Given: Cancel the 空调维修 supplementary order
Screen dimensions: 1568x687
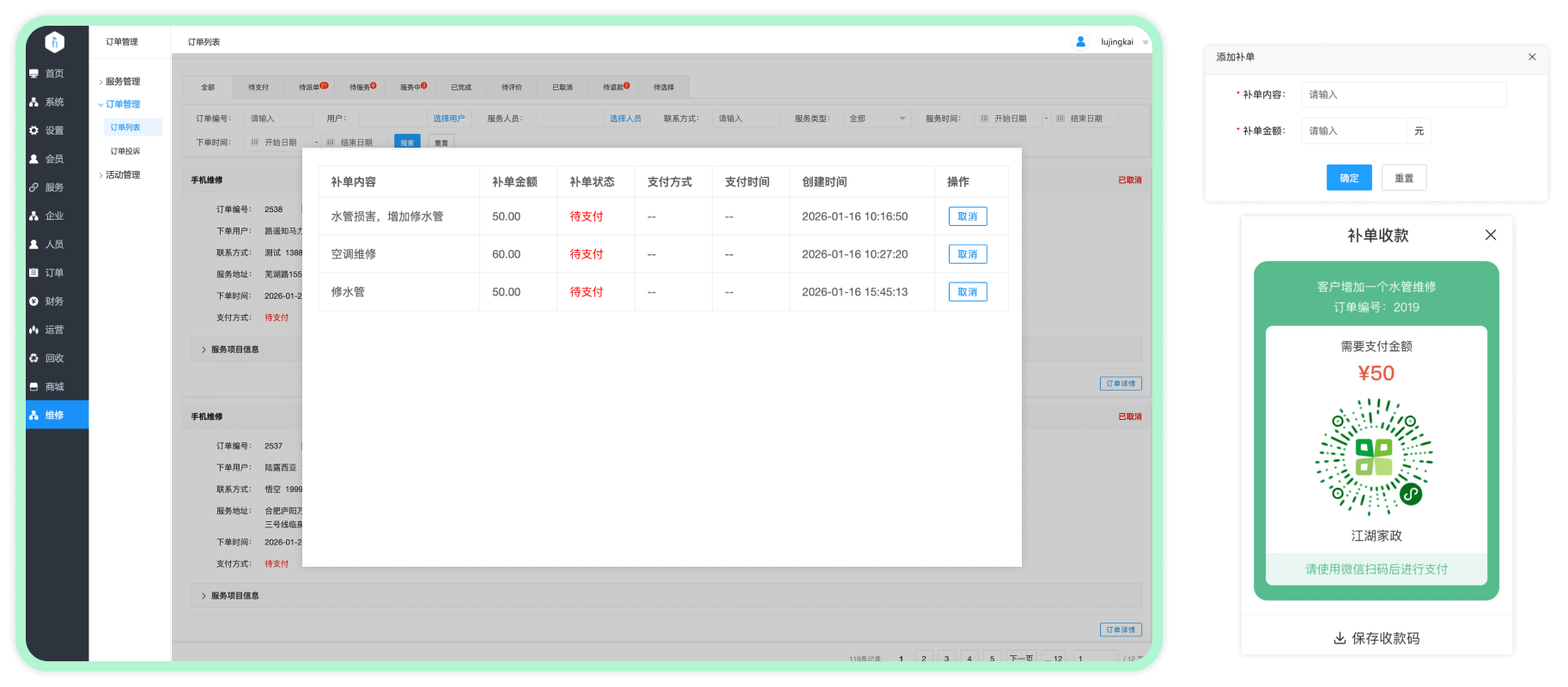Looking at the screenshot, I should (967, 254).
